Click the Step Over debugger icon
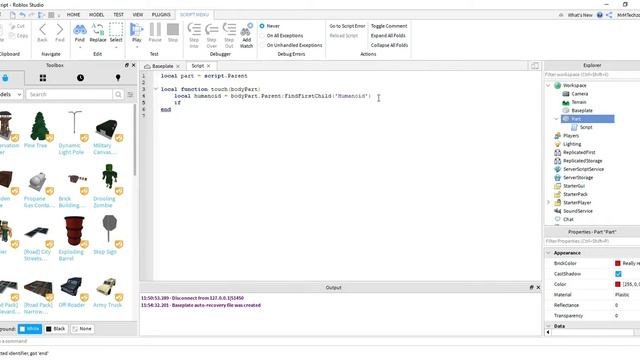This screenshot has height=360, width=640. tap(211, 29)
